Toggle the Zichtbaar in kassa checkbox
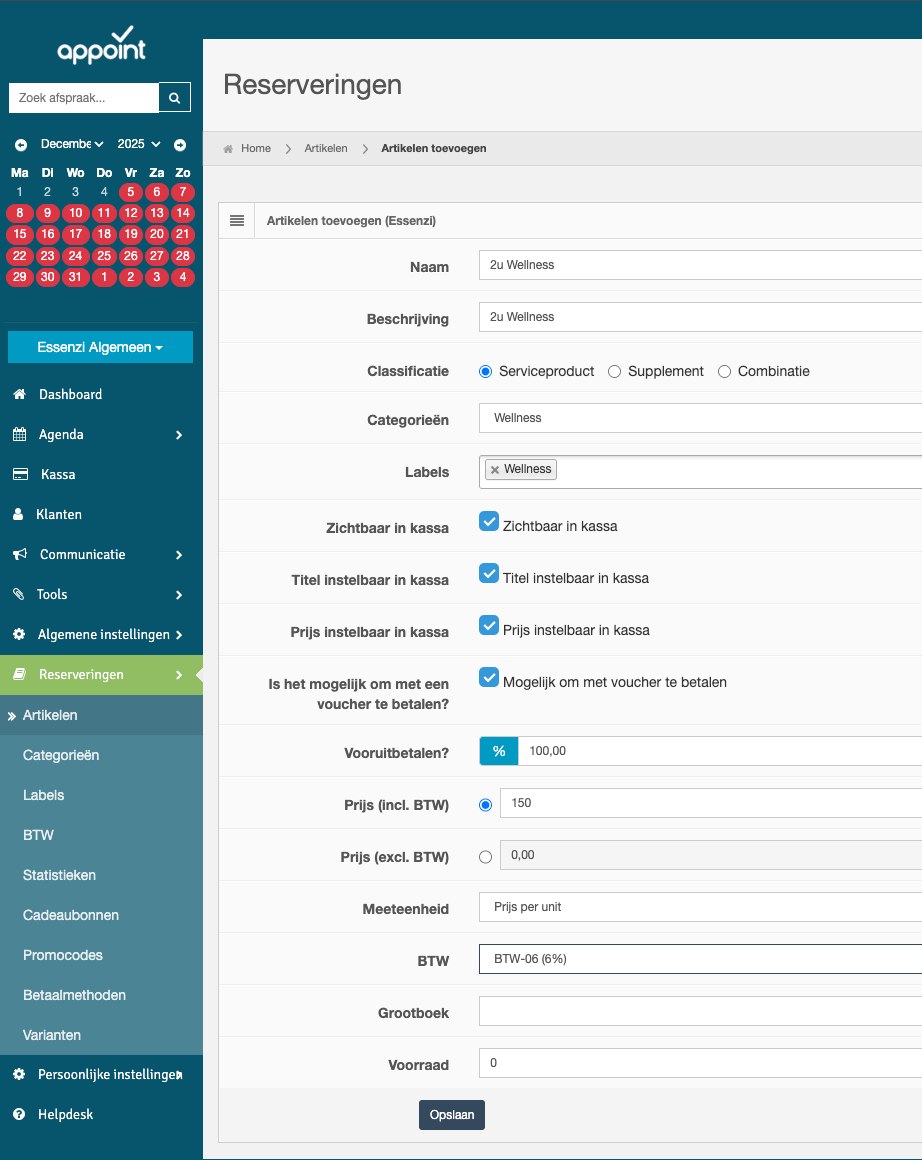The height and width of the screenshot is (1160, 922). tap(489, 522)
